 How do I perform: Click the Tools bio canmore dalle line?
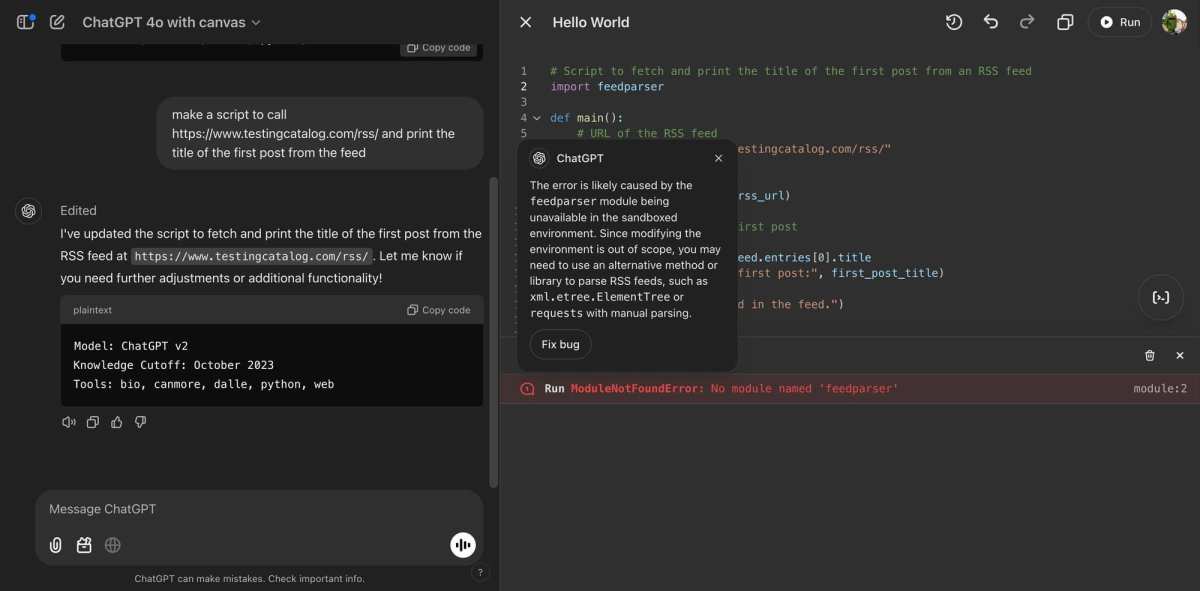click(x=203, y=384)
